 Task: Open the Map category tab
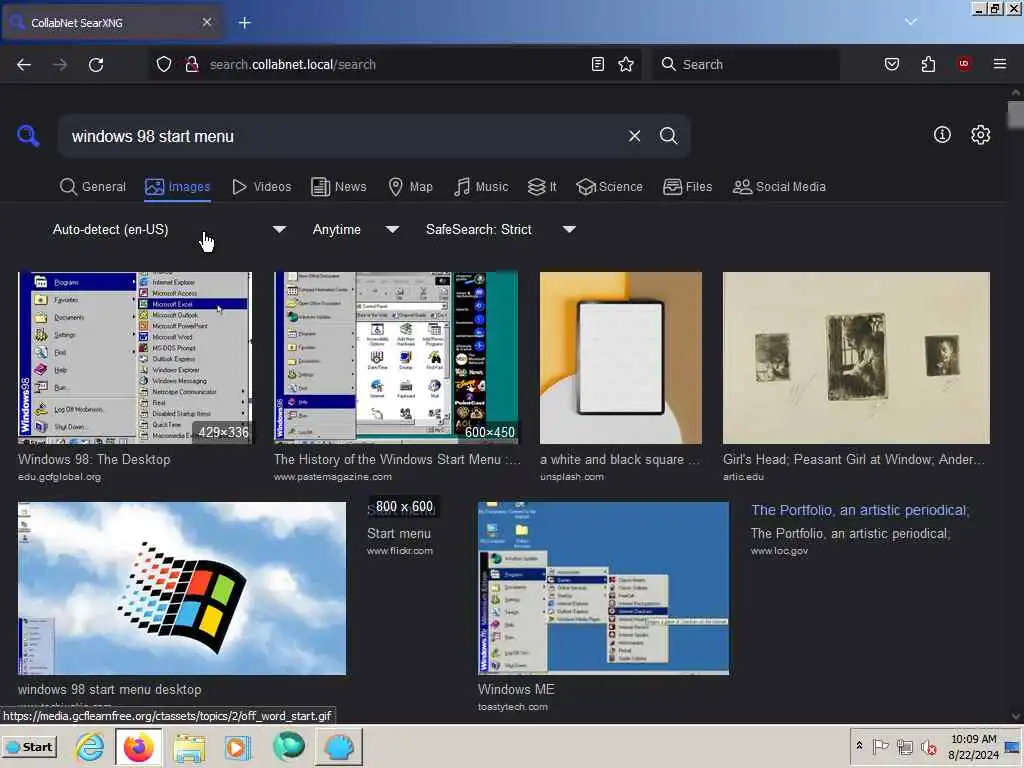[411, 187]
